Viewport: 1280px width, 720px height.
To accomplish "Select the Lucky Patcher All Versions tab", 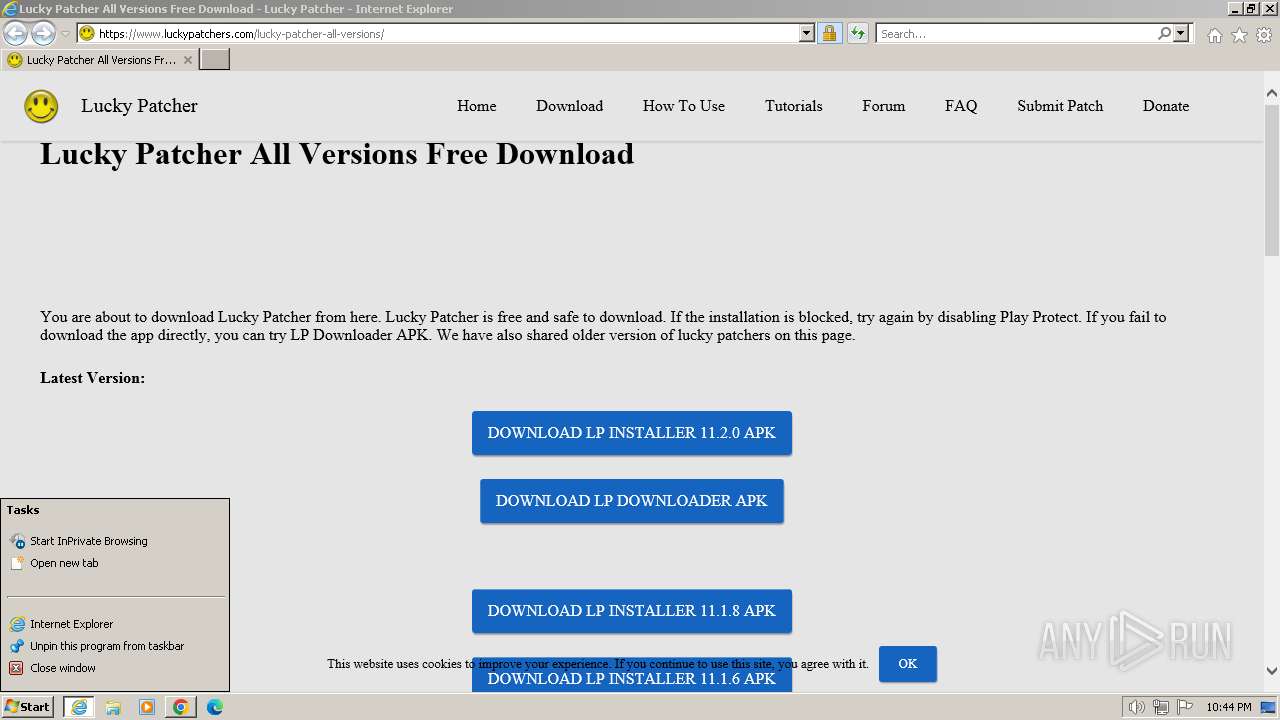I will click(x=100, y=60).
